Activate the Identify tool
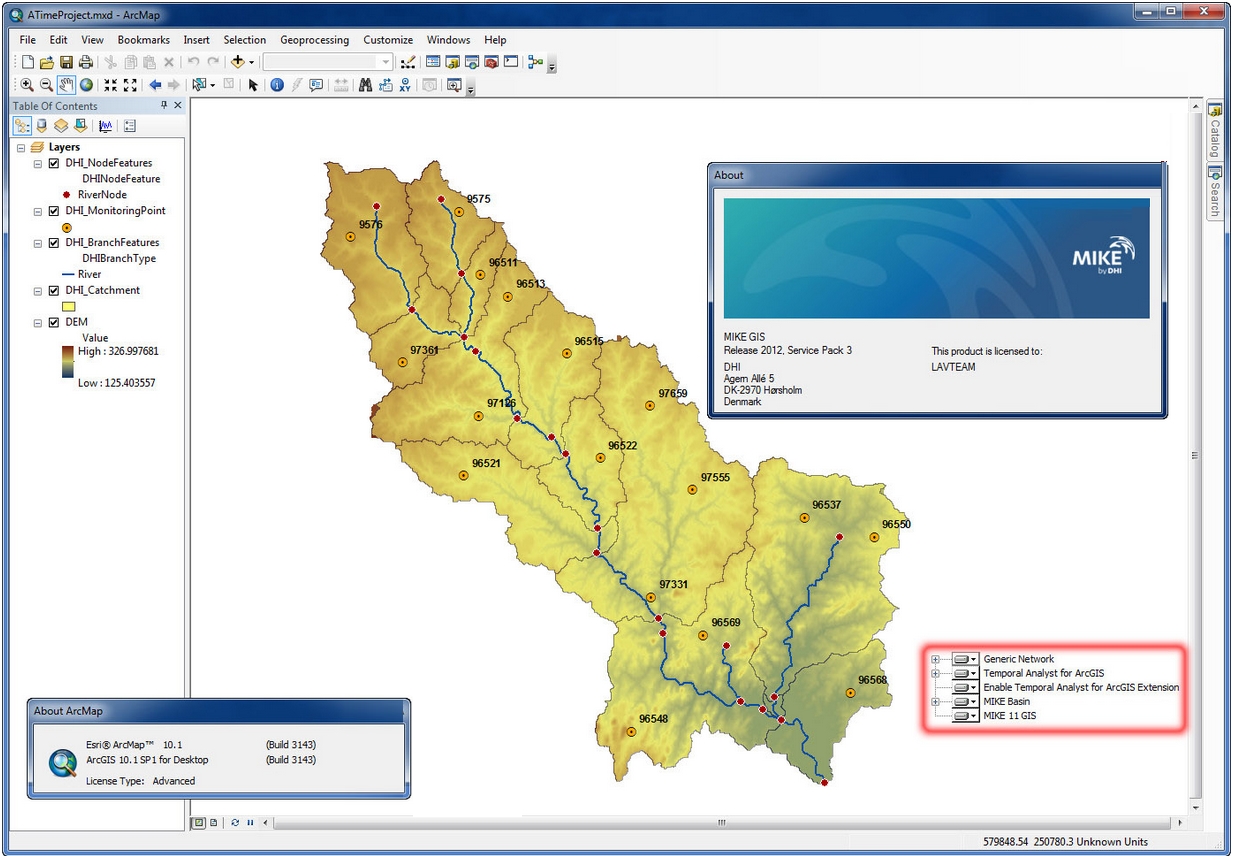The height and width of the screenshot is (856, 1233). (x=277, y=85)
